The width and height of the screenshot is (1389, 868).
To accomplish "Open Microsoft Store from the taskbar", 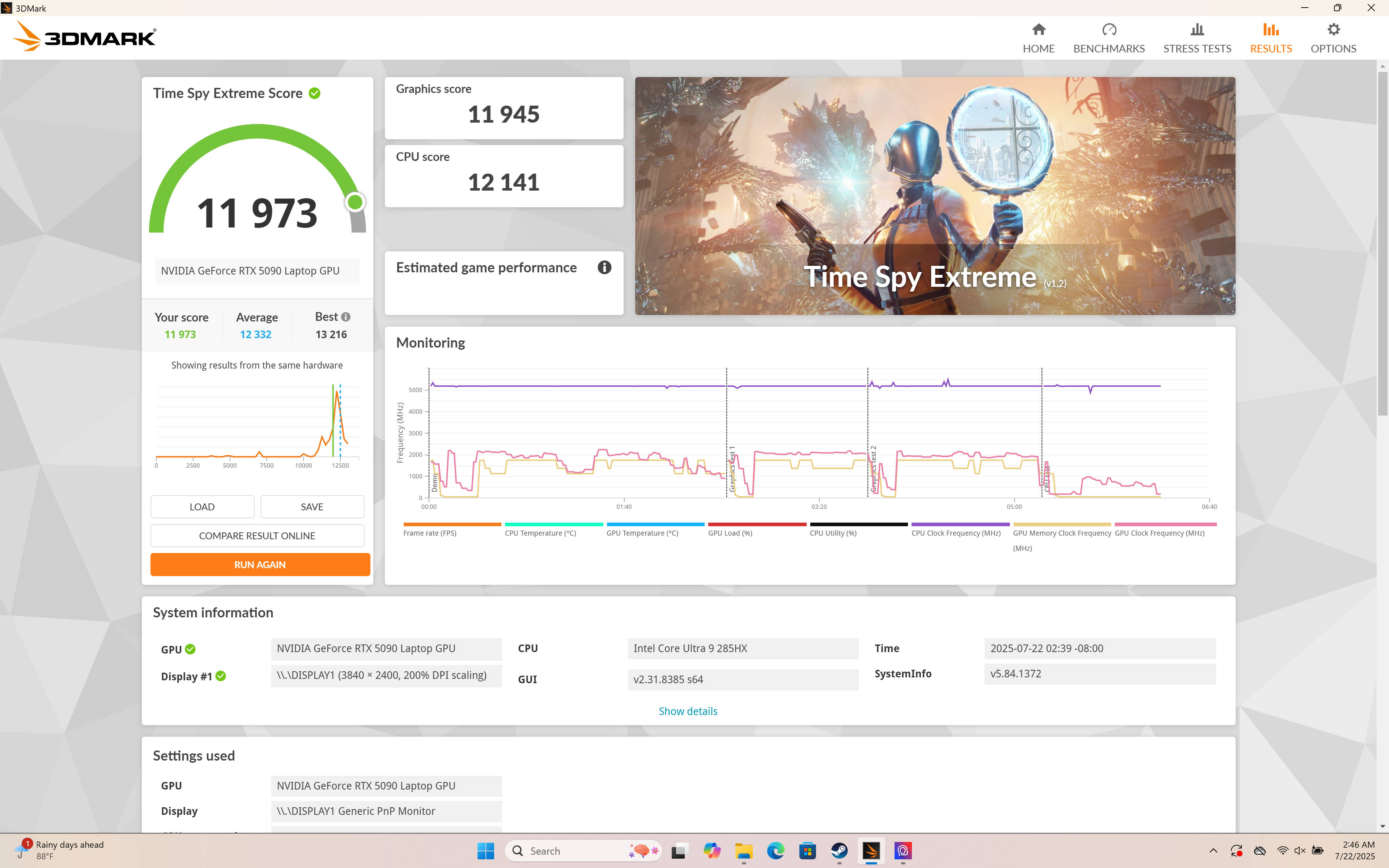I will click(808, 851).
